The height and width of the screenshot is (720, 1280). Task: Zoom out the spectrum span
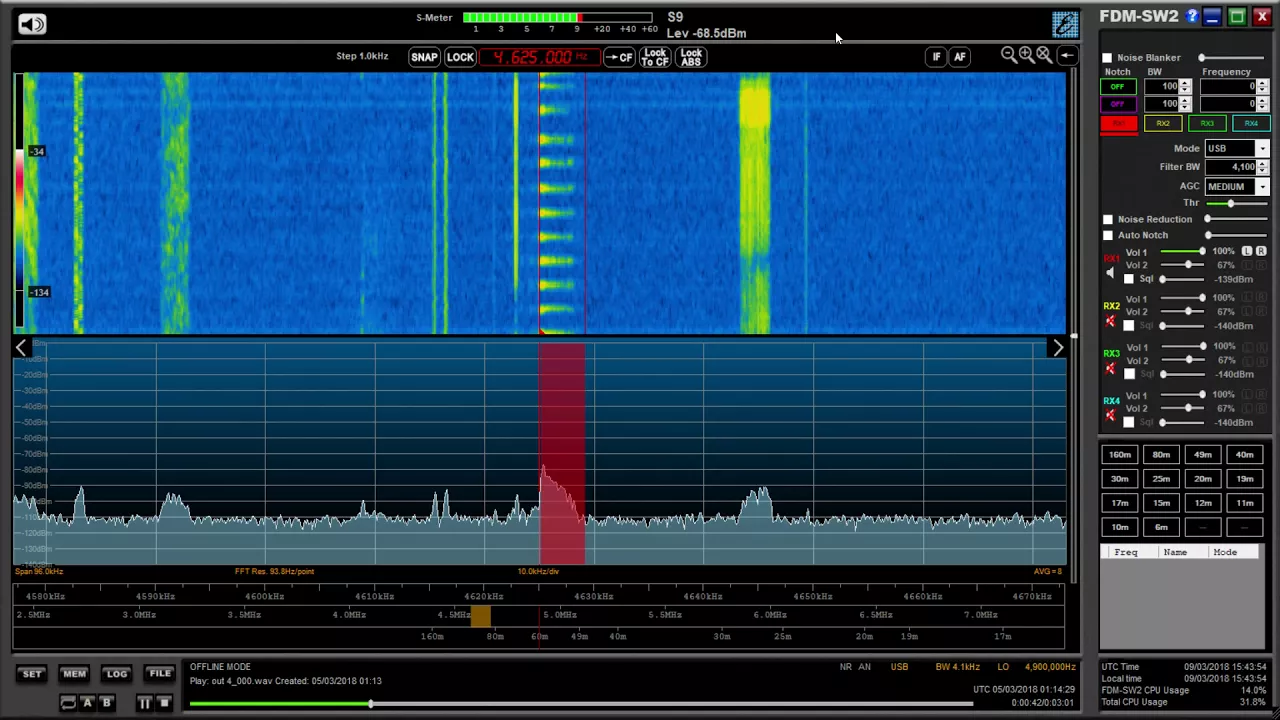[1009, 56]
